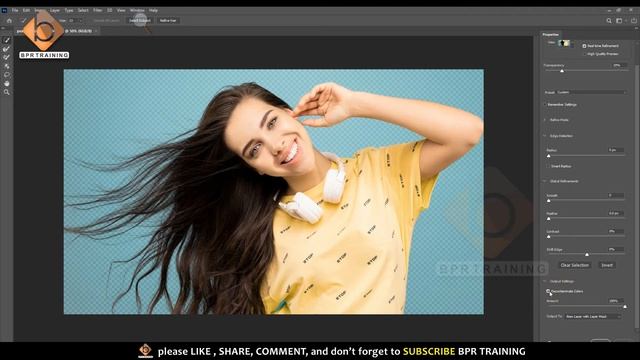
Task: Open the File menu
Action: click(15, 10)
